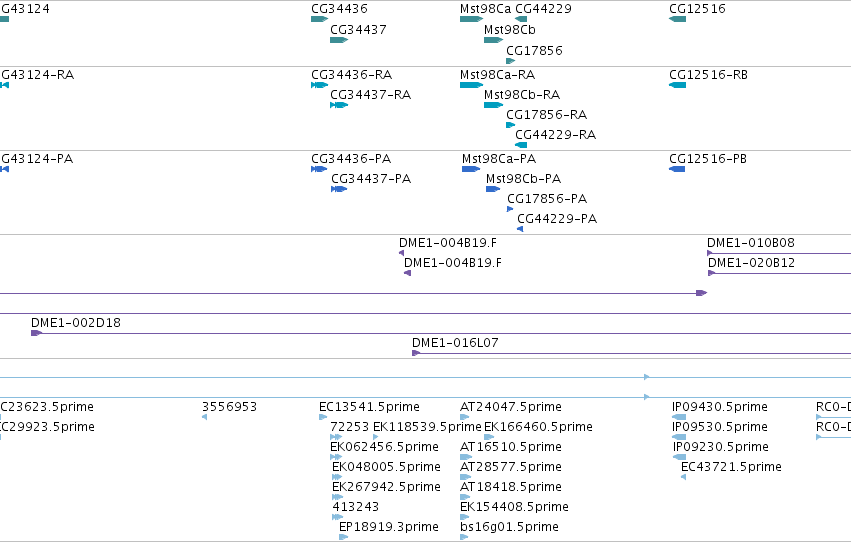Pick the CG44229 gene label

(x=543, y=9)
